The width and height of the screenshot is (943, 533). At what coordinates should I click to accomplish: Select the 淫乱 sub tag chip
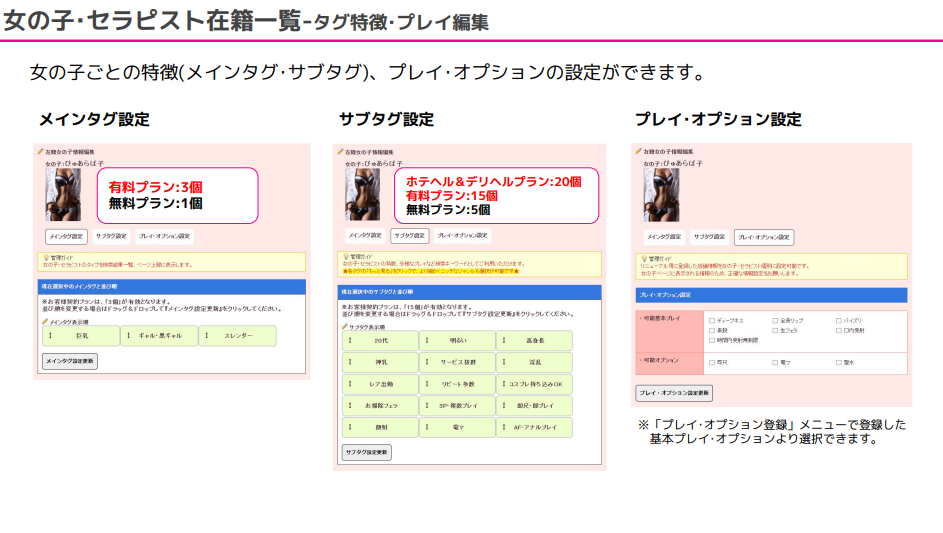534,362
